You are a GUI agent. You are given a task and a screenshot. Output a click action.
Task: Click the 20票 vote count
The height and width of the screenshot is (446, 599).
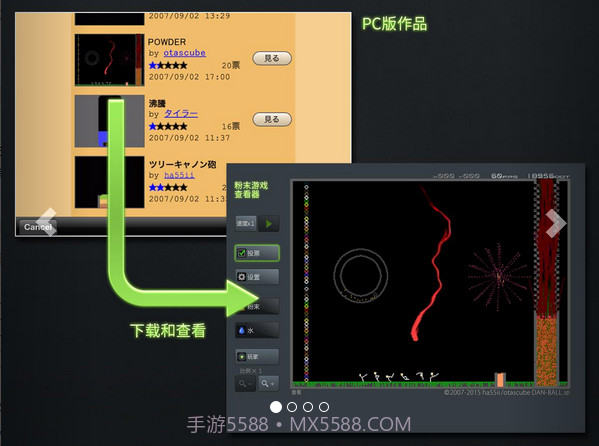231,65
